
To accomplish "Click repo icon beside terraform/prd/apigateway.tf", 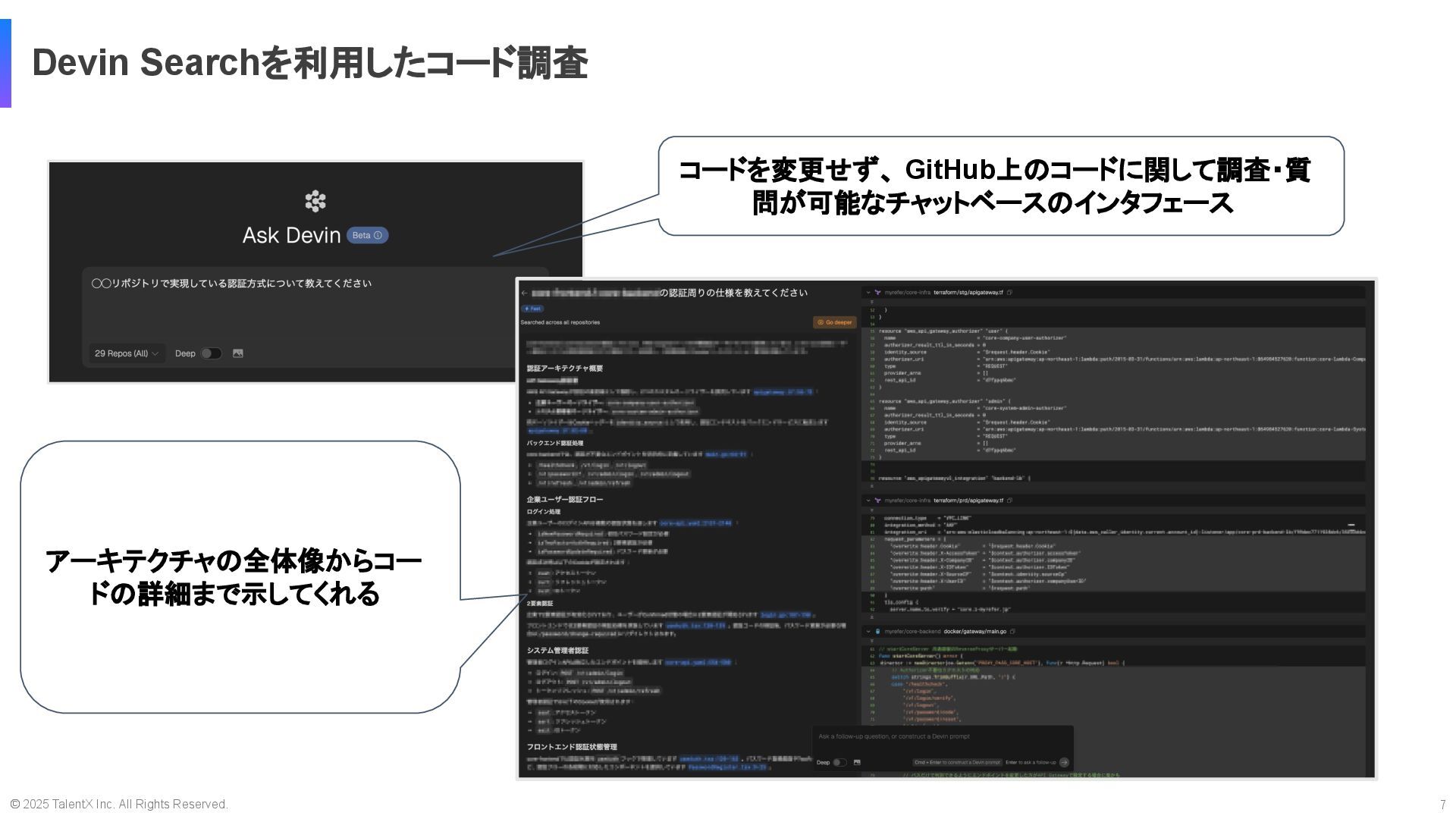I will [x=878, y=500].
